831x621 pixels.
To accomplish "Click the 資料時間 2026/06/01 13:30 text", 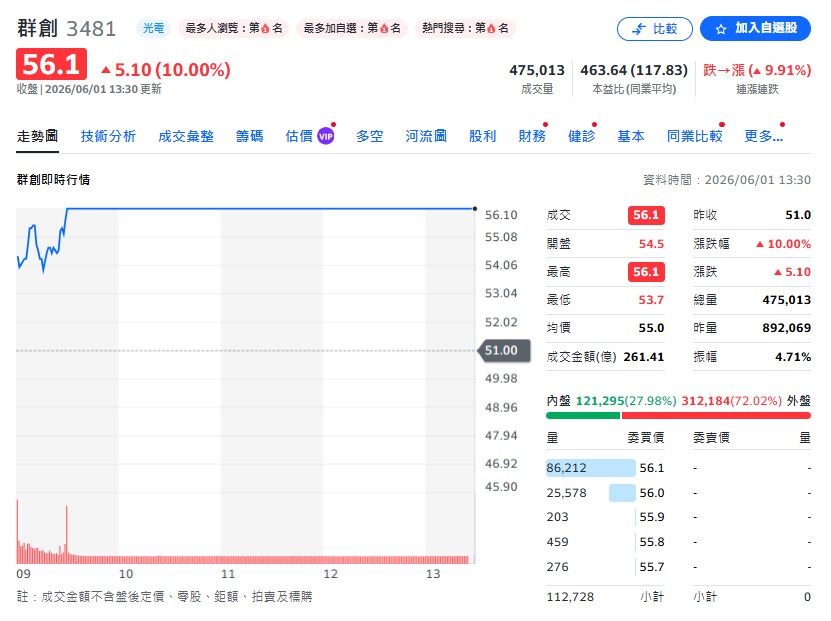I will (727, 180).
